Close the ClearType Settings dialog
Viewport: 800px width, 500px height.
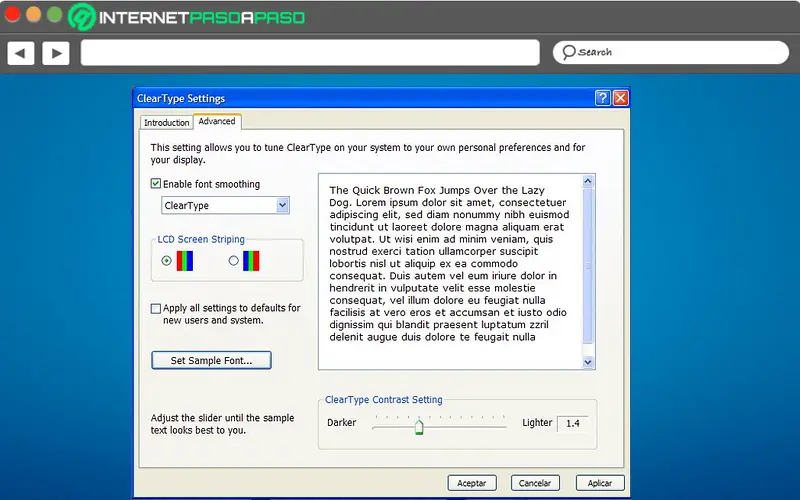[620, 98]
